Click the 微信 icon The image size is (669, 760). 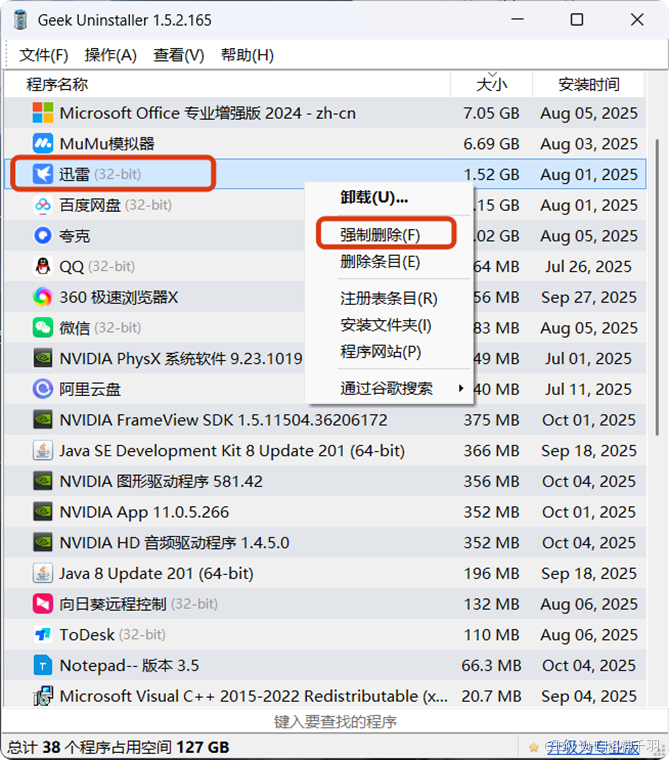point(43,328)
